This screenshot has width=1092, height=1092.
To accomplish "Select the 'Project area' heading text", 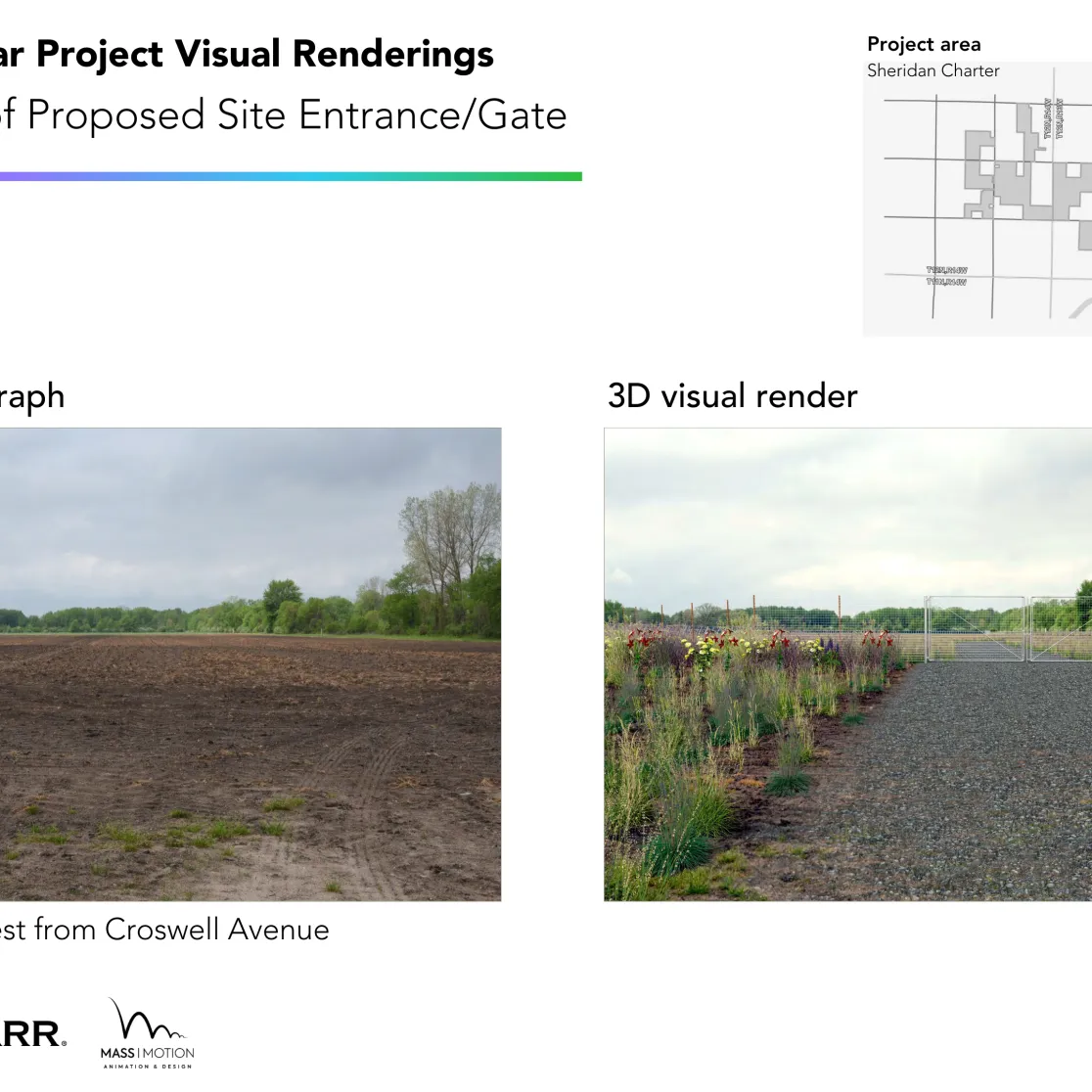I will 923,44.
